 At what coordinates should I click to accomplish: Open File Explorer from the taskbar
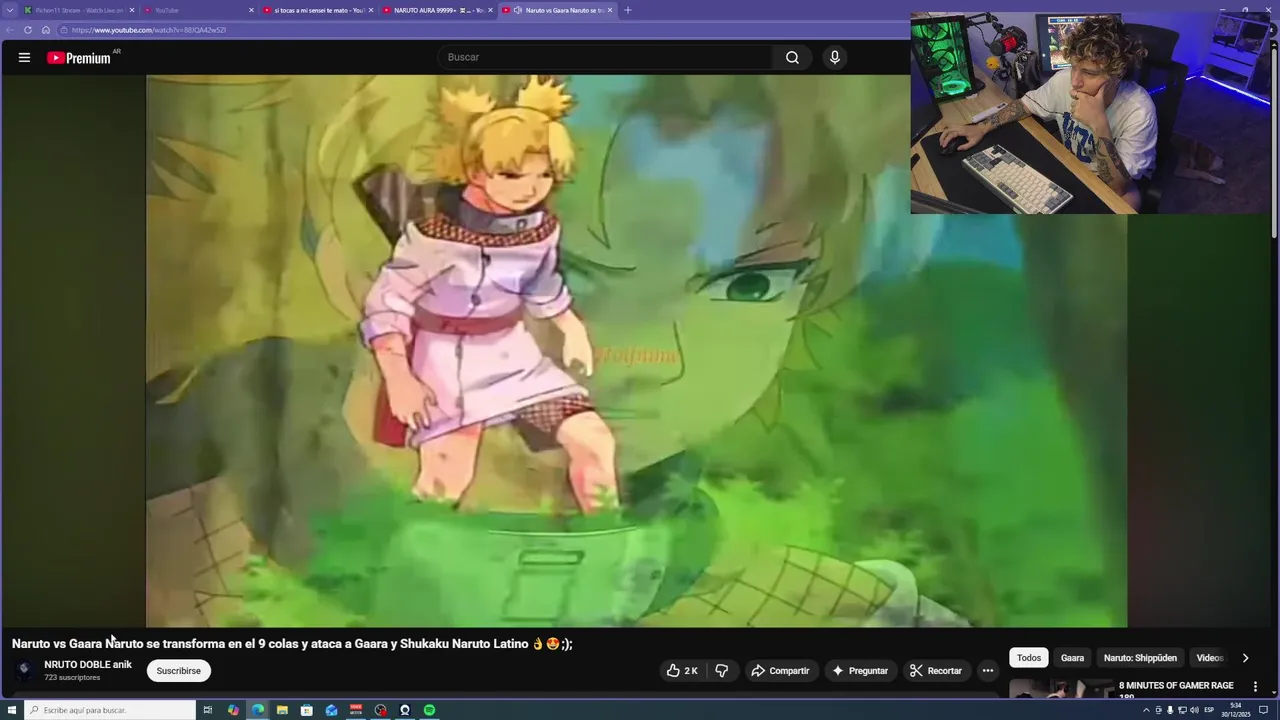[x=282, y=710]
